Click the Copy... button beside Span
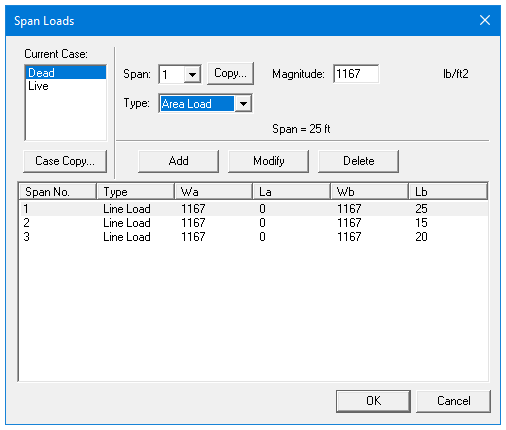506x430 pixels. (230, 73)
